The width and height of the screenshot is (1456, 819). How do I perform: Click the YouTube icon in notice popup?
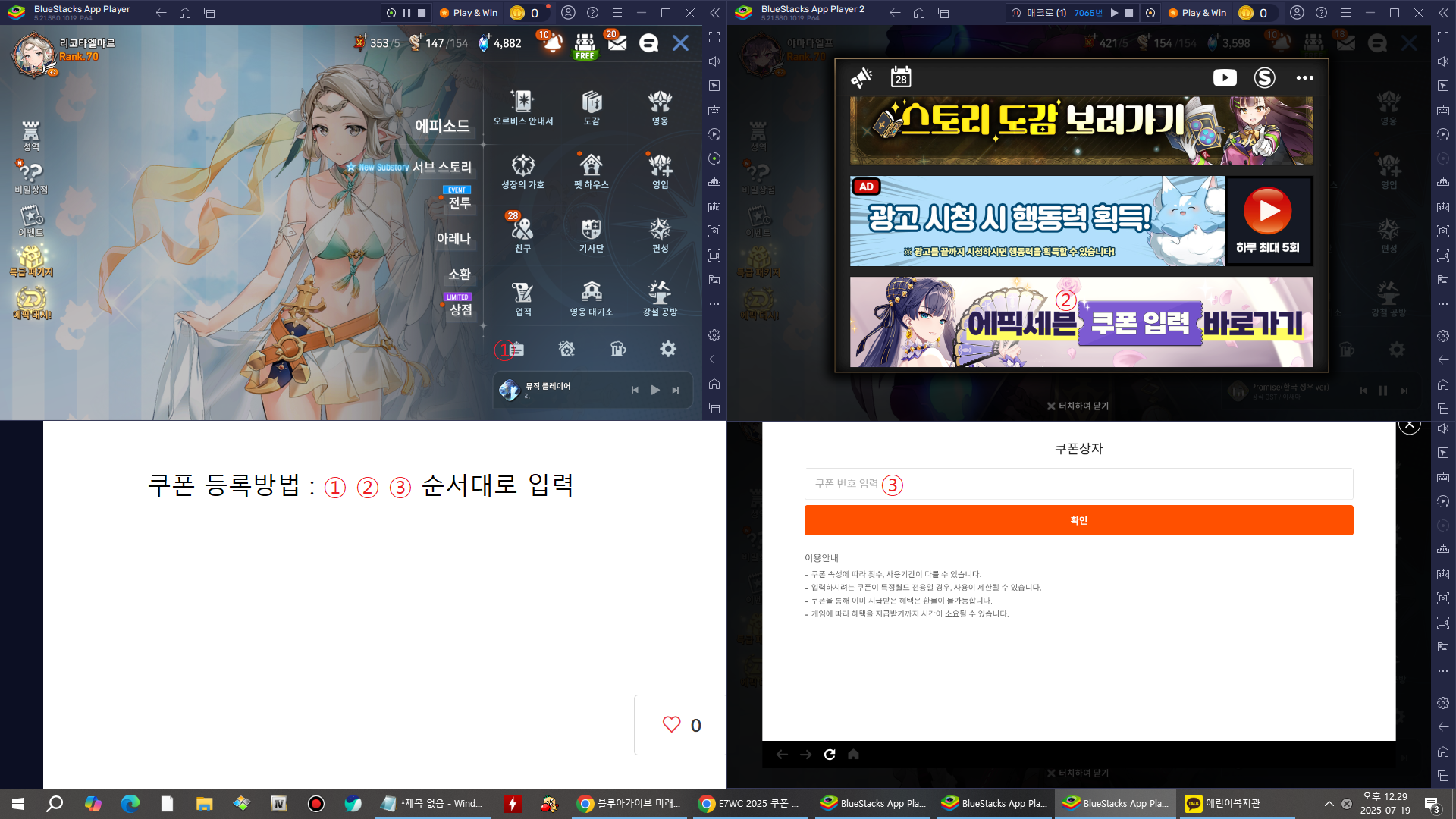pos(1225,78)
